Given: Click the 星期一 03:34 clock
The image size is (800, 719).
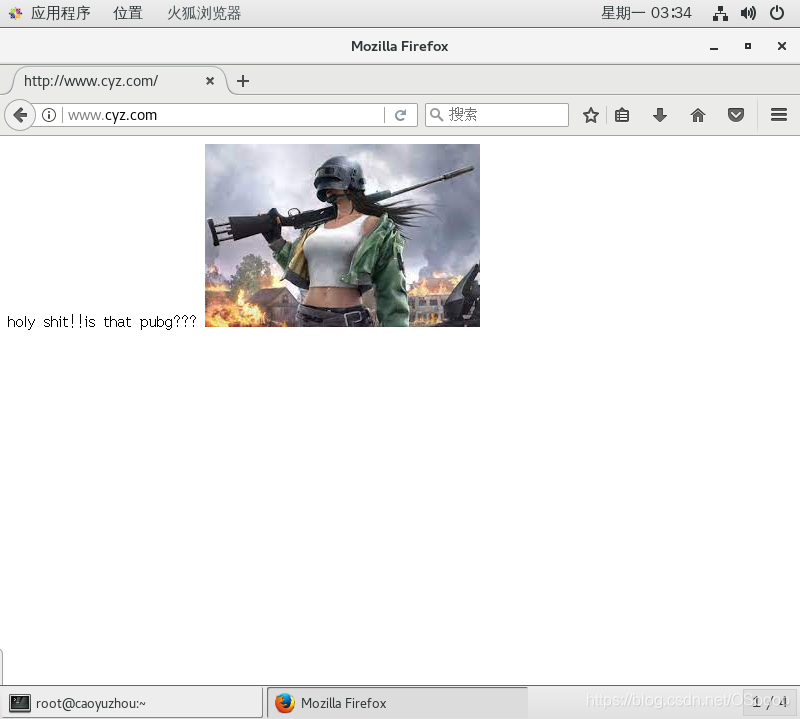Looking at the screenshot, I should point(646,13).
